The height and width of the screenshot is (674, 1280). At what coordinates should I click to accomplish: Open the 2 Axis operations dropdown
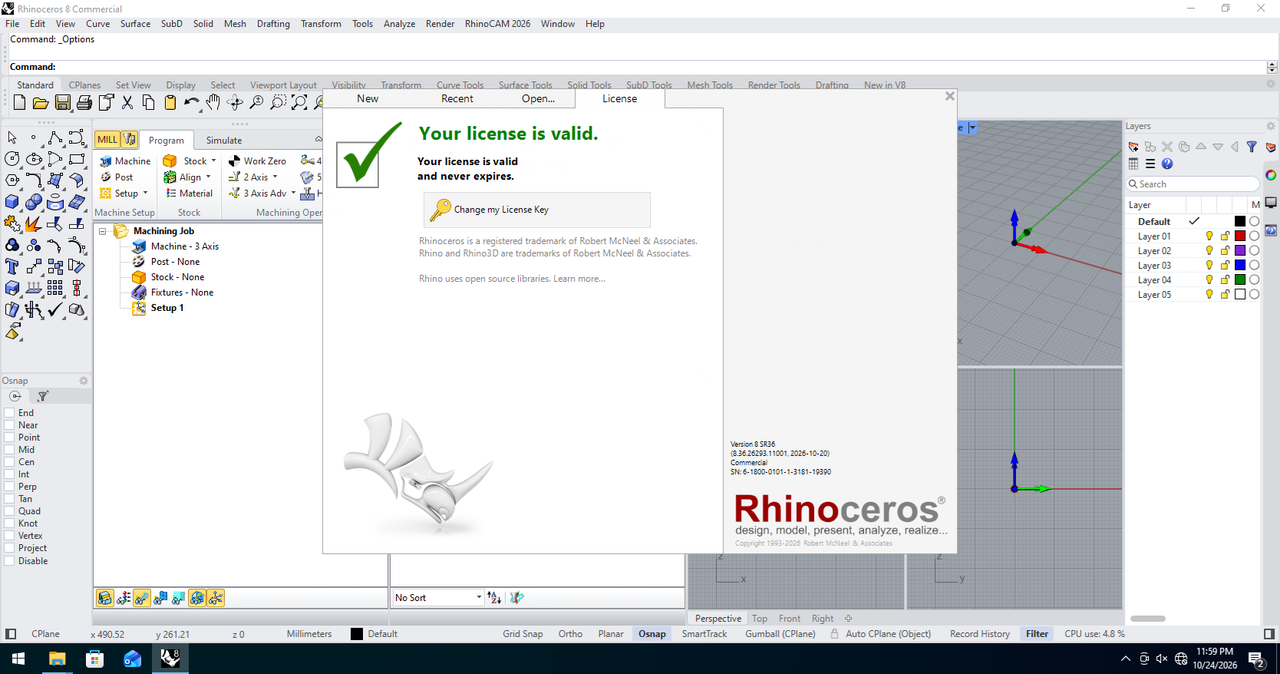(275, 177)
